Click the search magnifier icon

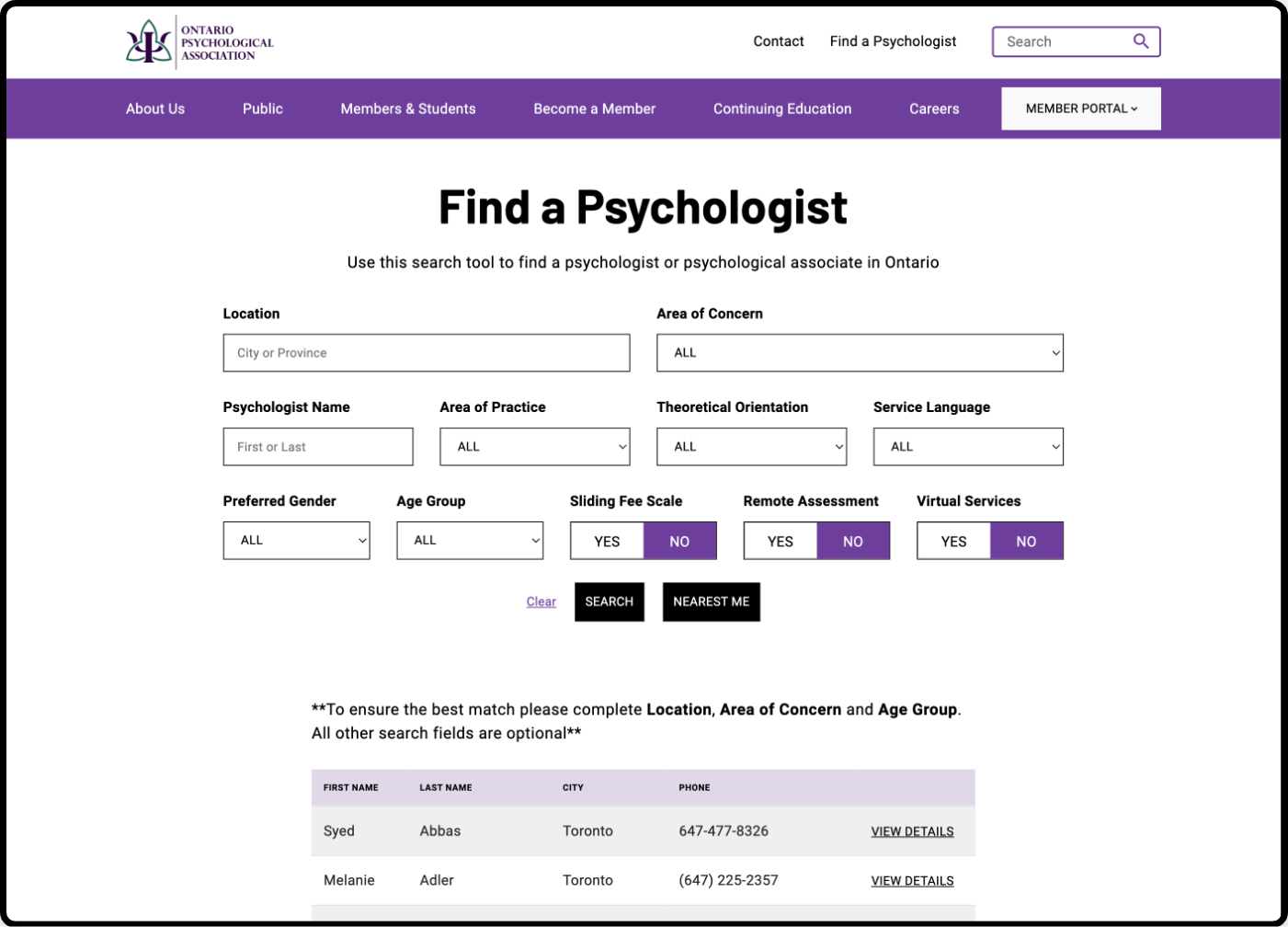pos(1141,41)
